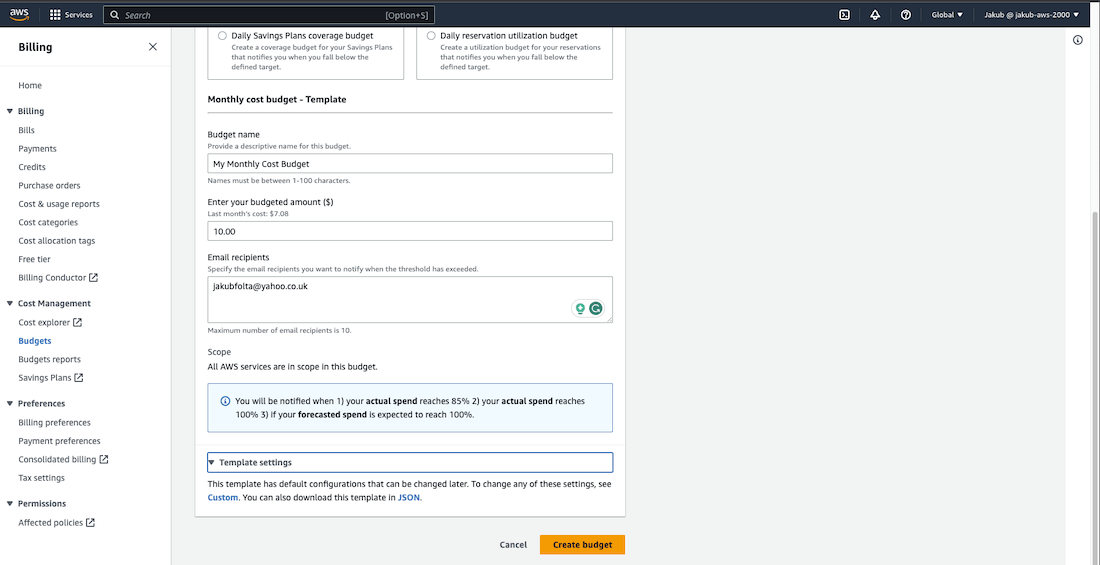Click the Create budget button

582,545
